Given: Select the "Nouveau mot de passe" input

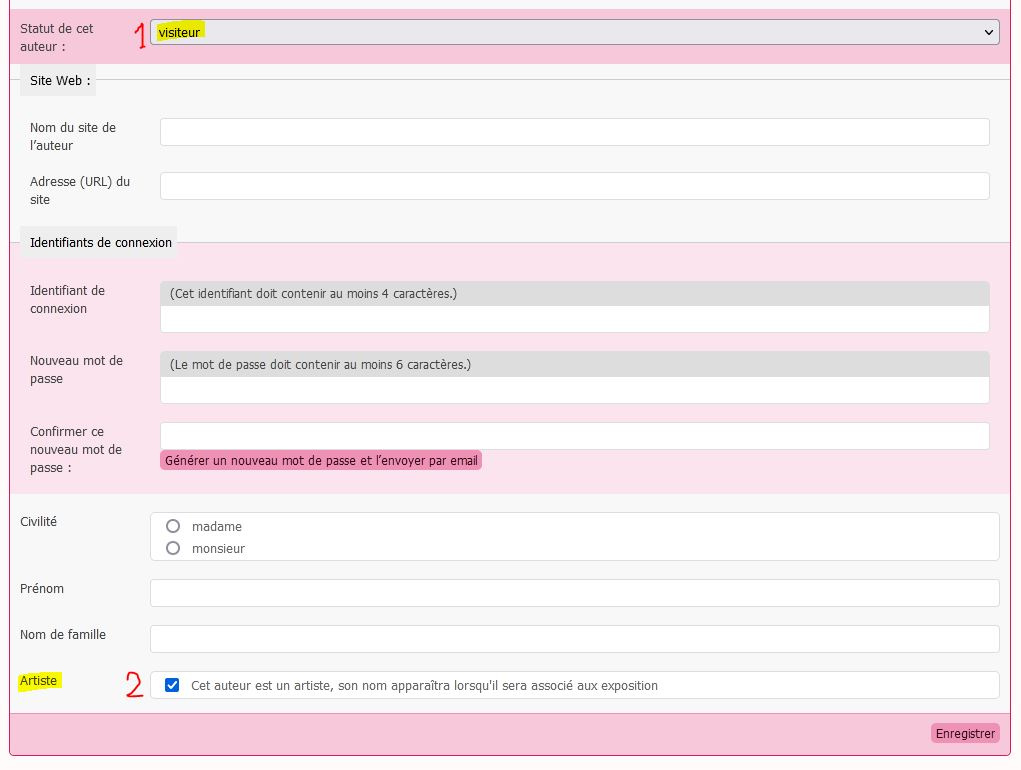Looking at the screenshot, I should coord(574,390).
